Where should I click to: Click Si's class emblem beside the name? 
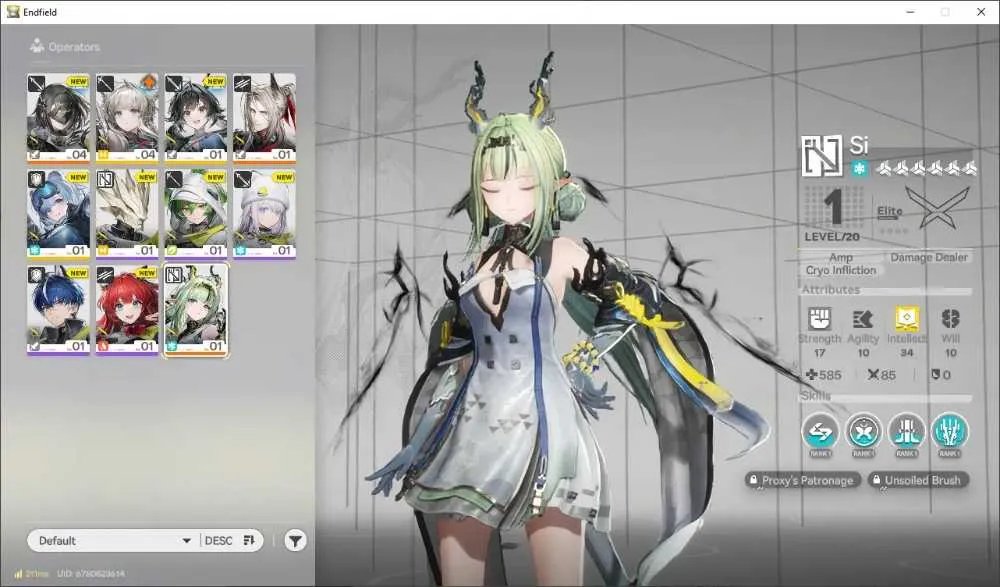pyautogui.click(x=821, y=156)
